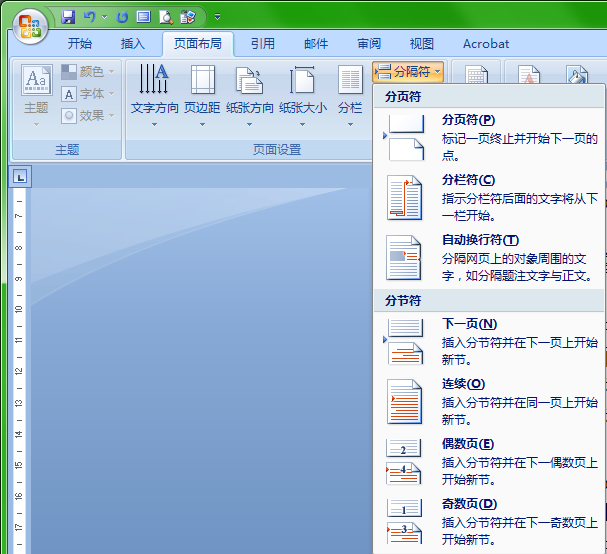This screenshot has height=554, width=607.
Task: Click the round Office button
Action: (x=30, y=27)
